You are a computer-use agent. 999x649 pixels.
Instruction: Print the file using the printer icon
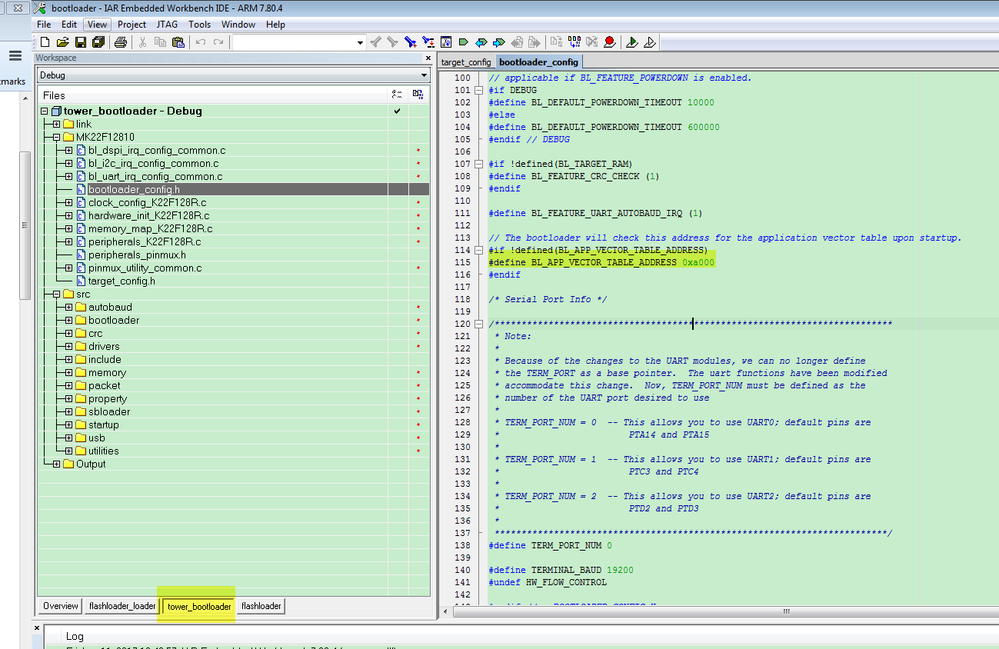tap(120, 42)
